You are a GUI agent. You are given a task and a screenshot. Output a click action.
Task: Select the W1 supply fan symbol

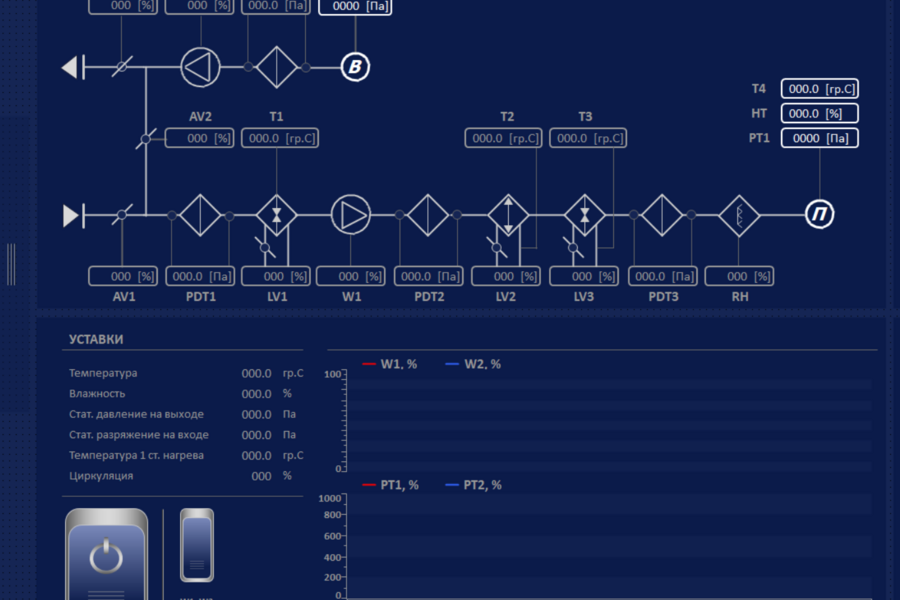[351, 215]
